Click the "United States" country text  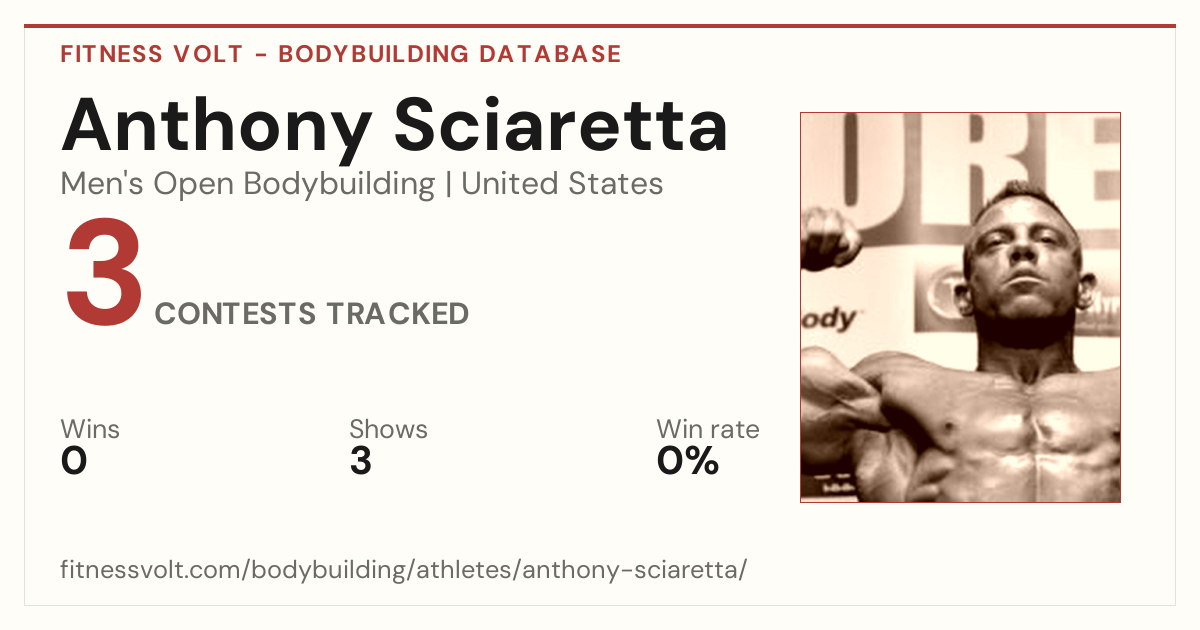point(562,185)
